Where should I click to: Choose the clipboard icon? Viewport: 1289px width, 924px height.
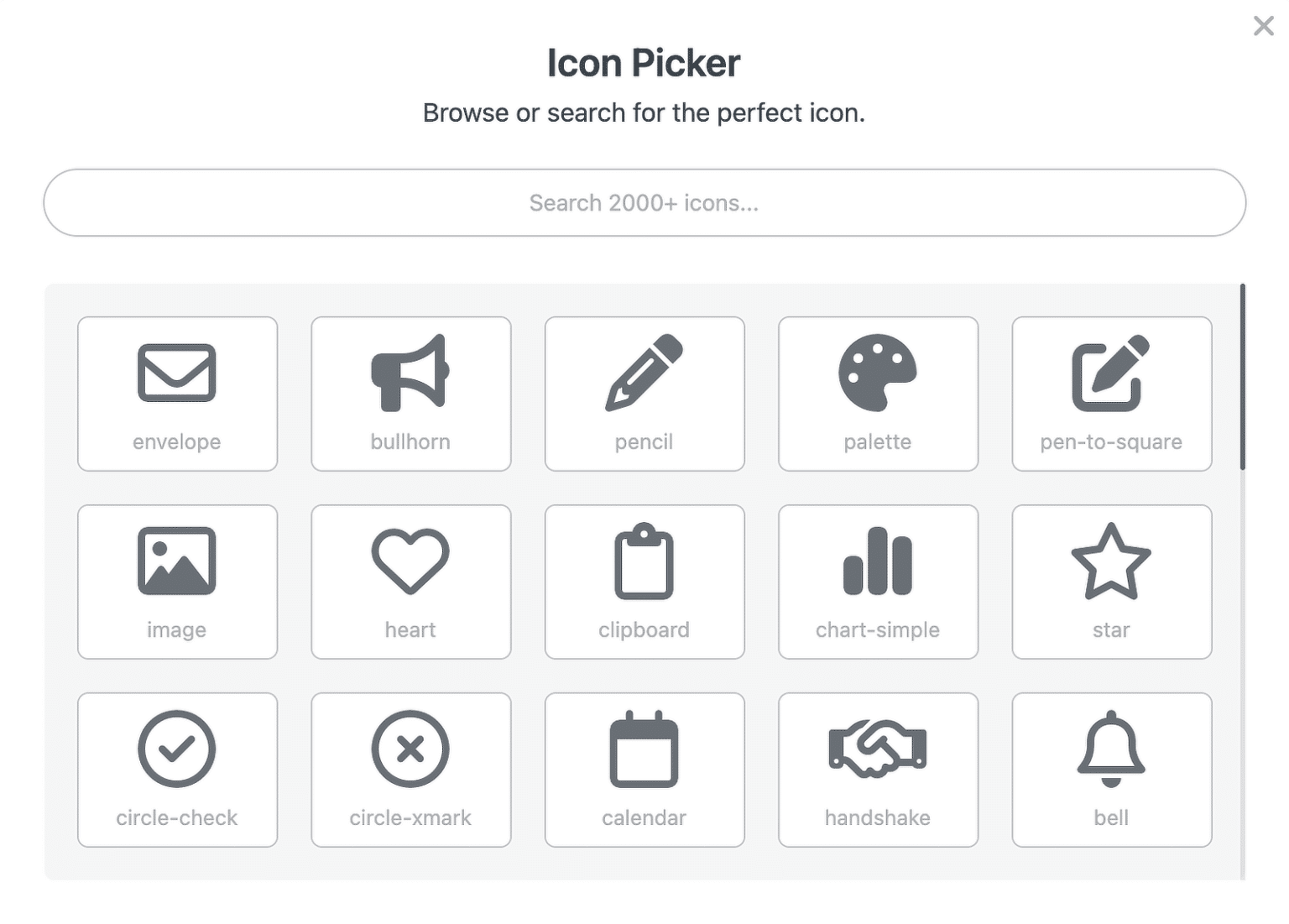coord(644,581)
